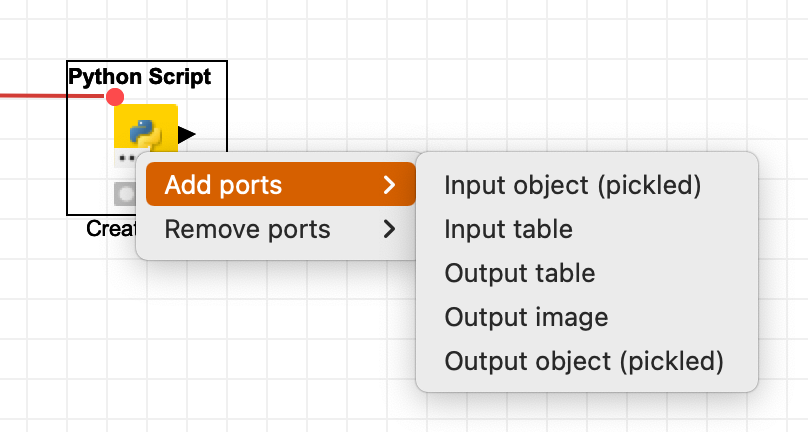Click the node's black selection border

(67, 155)
